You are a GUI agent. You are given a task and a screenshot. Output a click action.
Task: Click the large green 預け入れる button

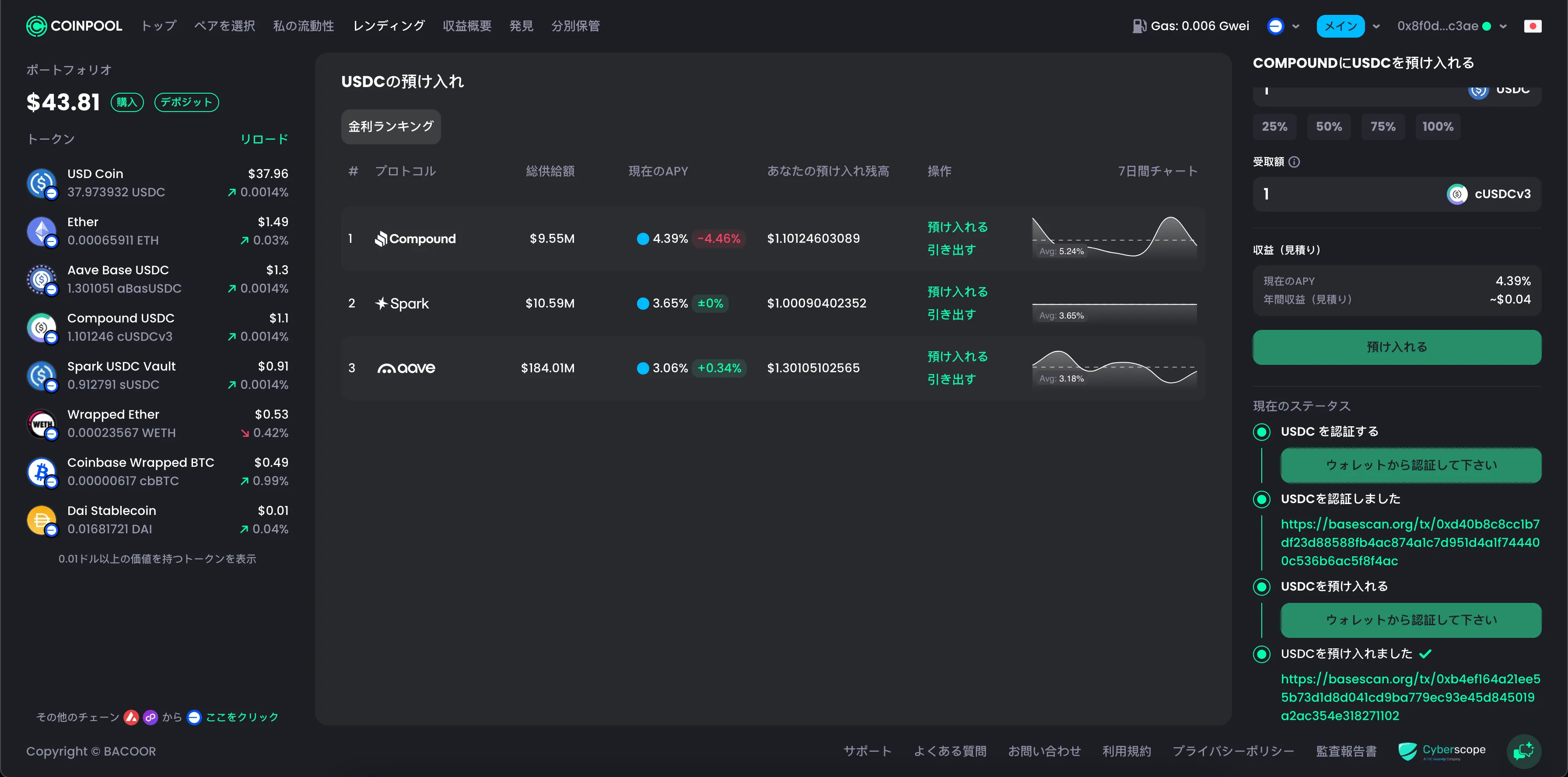pyautogui.click(x=1397, y=347)
